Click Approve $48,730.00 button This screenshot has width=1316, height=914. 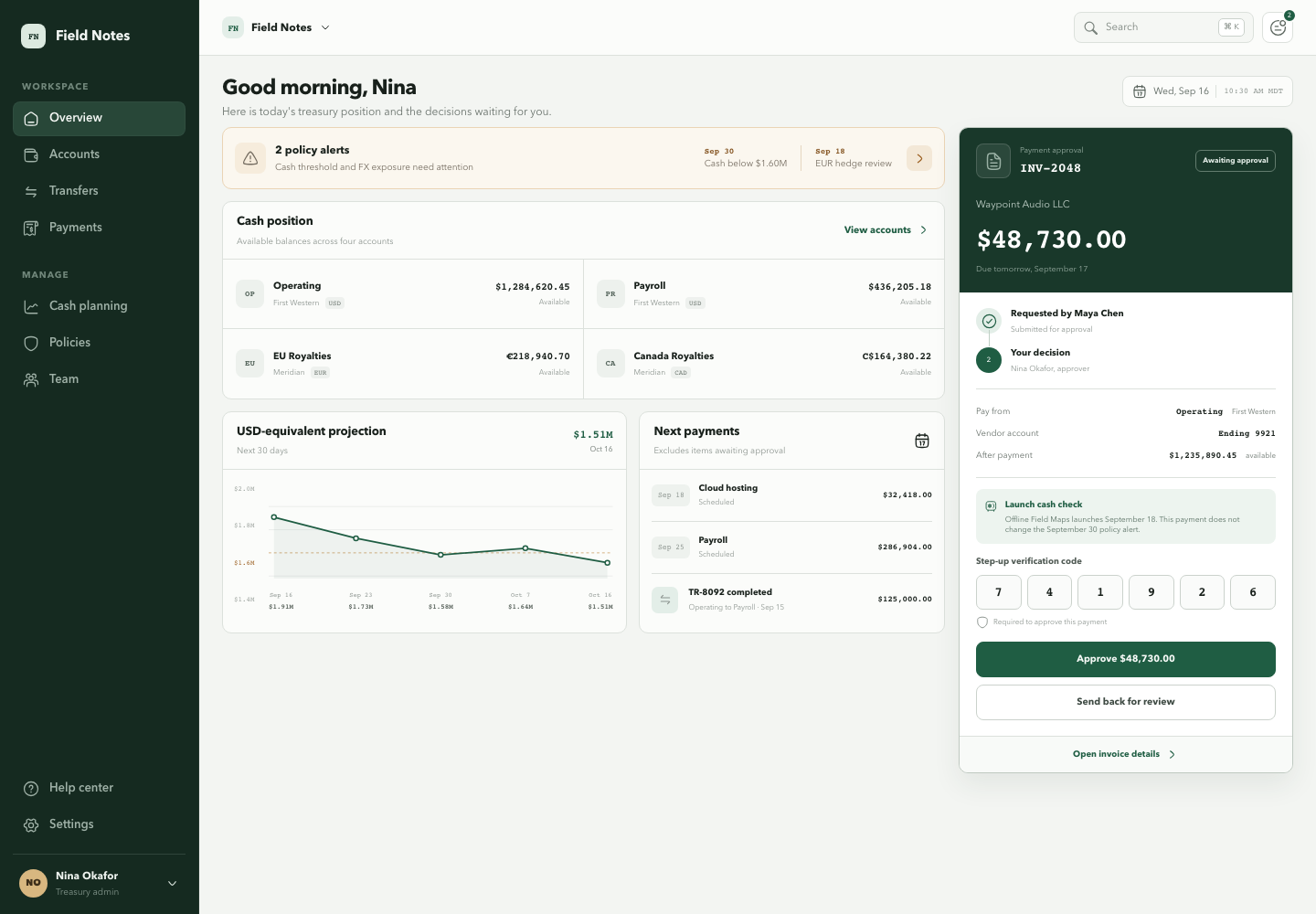pos(1126,660)
